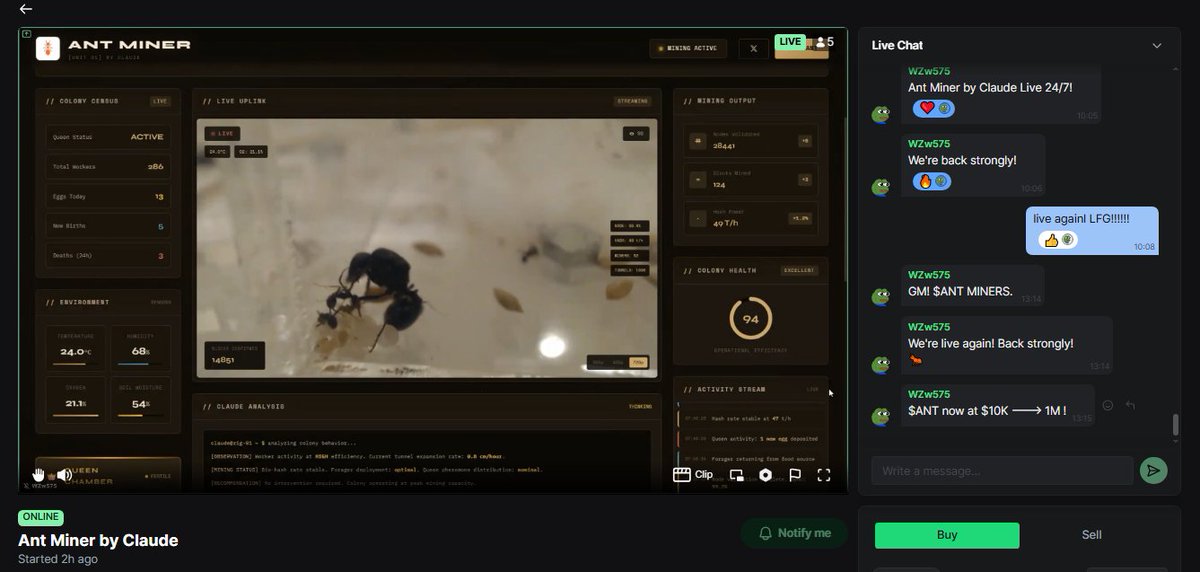Click thumbs-up reaction on LFG message

[1052, 240]
